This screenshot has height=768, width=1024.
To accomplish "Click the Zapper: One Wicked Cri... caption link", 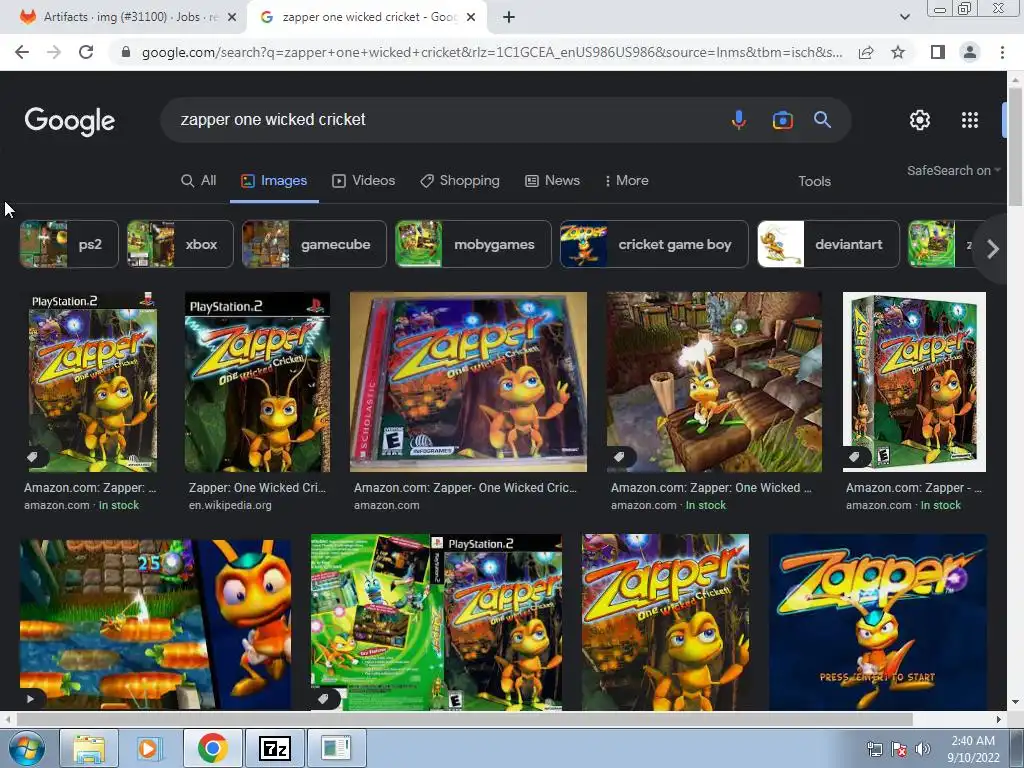I will pos(257,488).
